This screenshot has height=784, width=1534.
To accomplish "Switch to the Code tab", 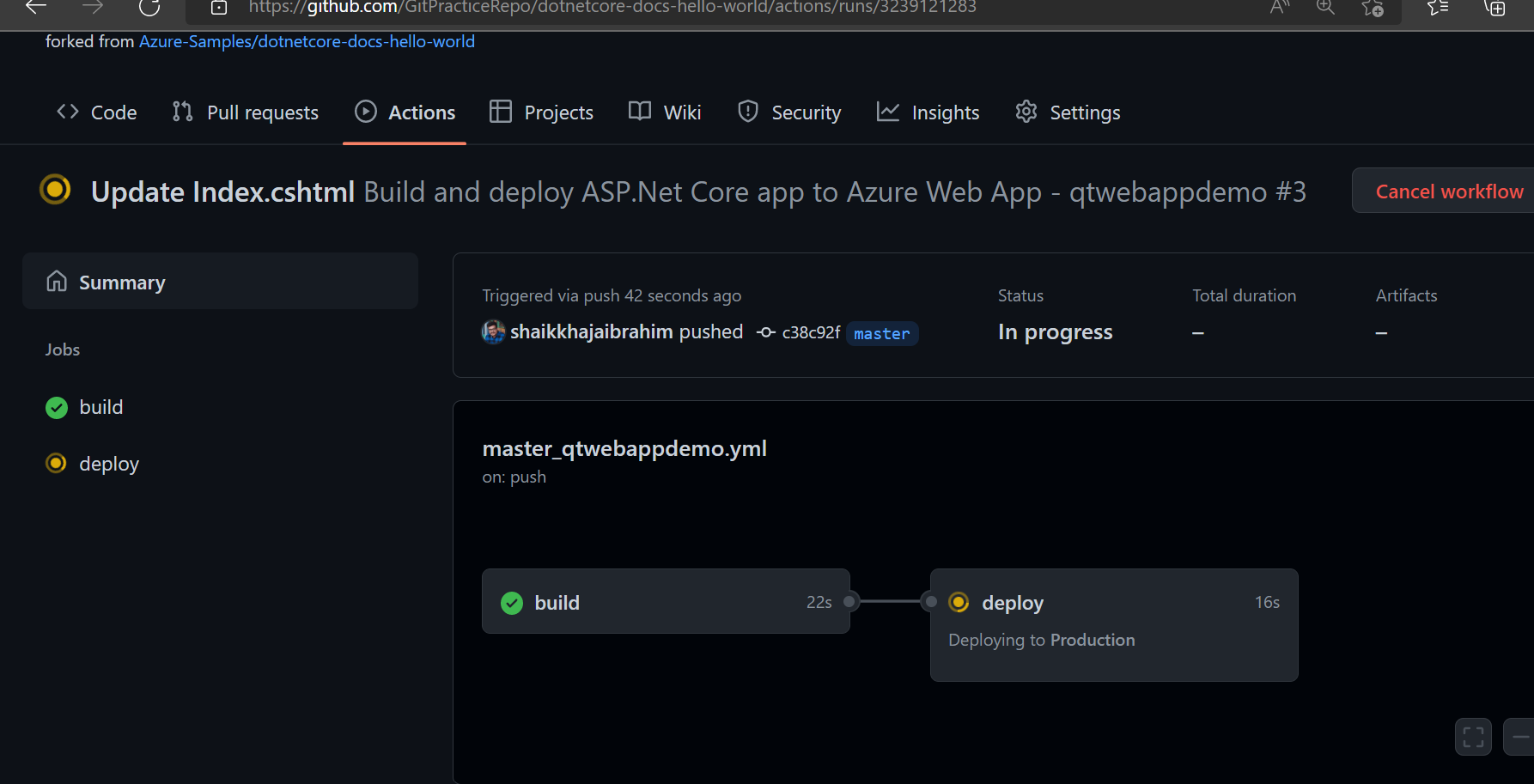I will pyautogui.click(x=95, y=112).
